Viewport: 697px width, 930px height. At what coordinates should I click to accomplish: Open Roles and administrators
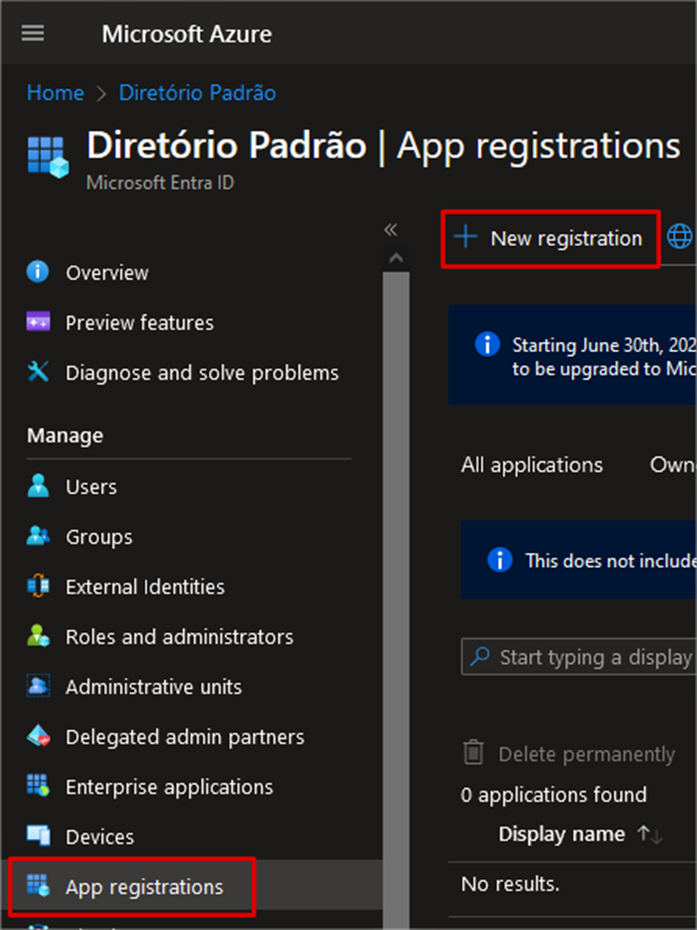coord(179,636)
